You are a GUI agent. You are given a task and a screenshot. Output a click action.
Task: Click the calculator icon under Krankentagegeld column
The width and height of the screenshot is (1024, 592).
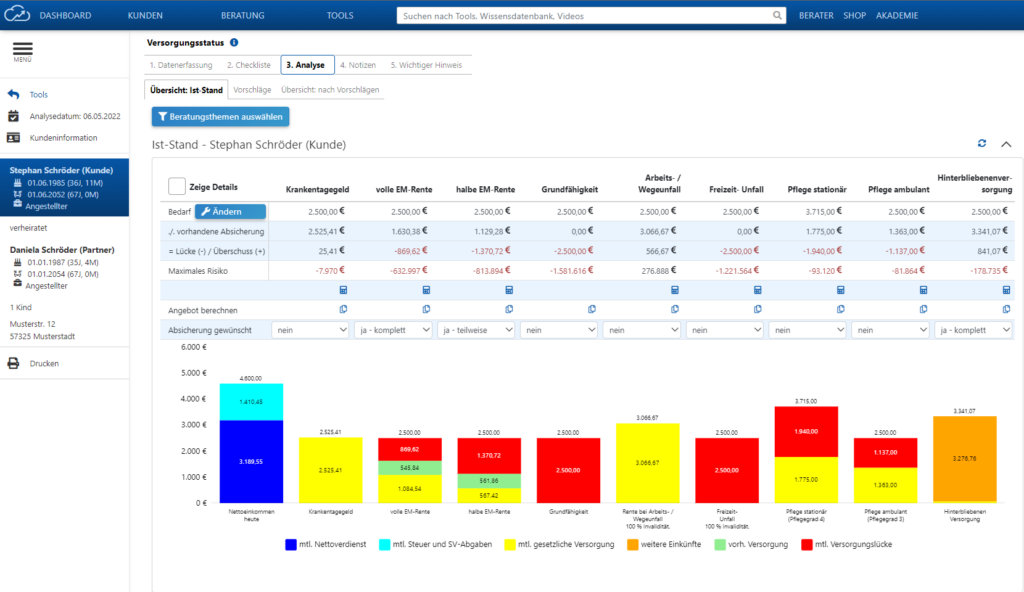(344, 289)
